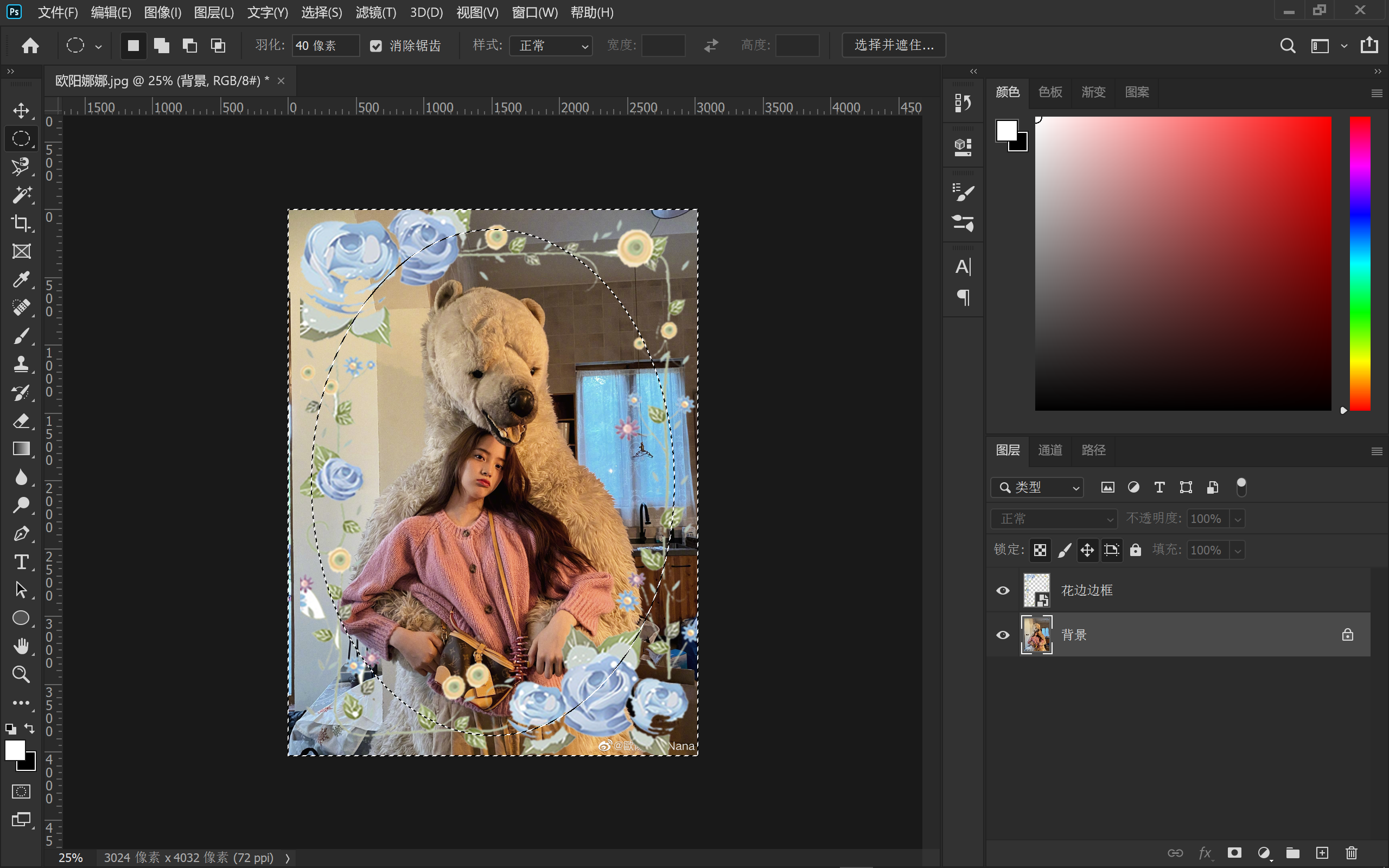Toggle lock image pixels
Viewport: 1389px width, 868px height.
click(x=1064, y=550)
